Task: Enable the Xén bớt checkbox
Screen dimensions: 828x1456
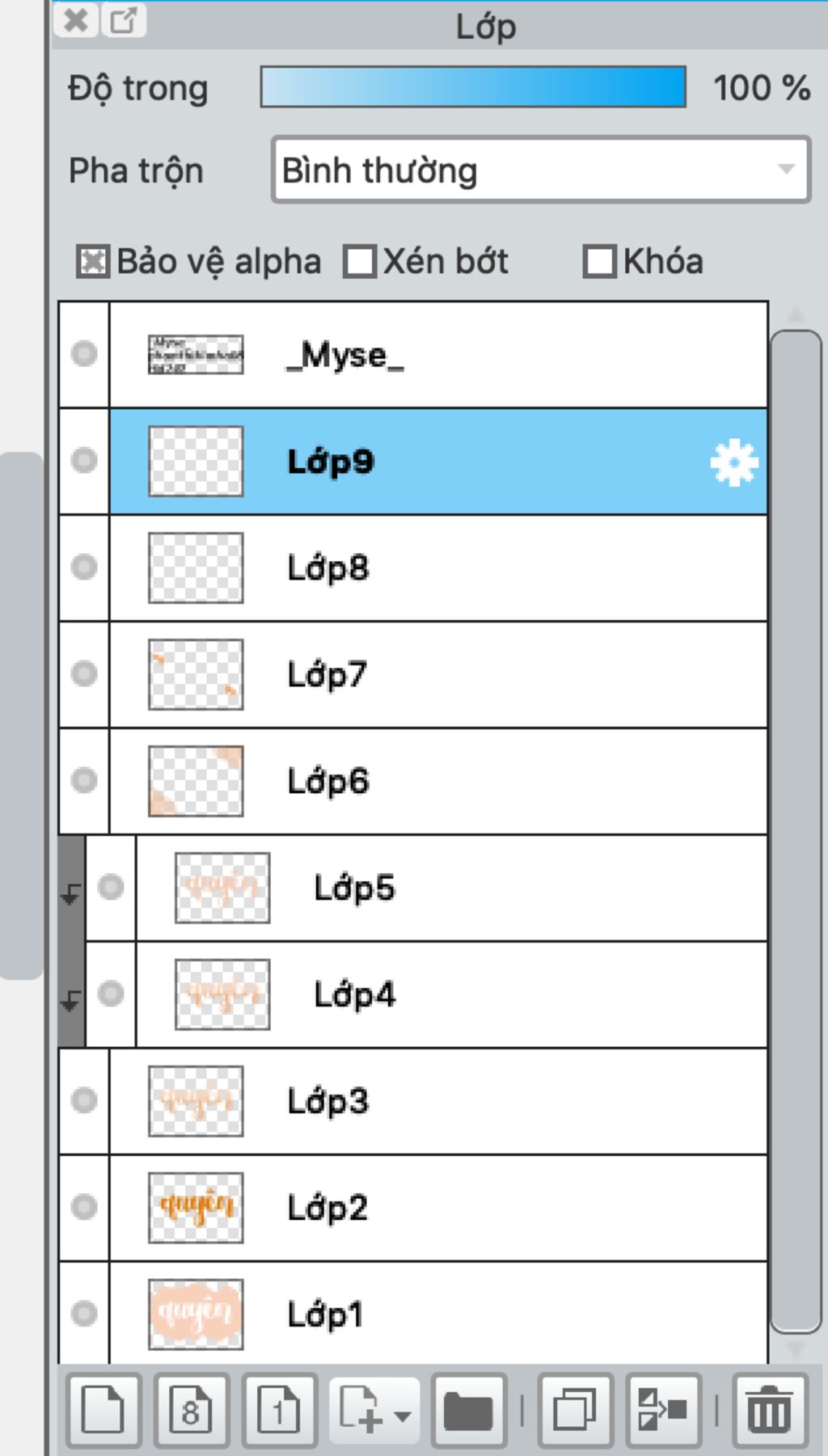Action: pyautogui.click(x=360, y=262)
